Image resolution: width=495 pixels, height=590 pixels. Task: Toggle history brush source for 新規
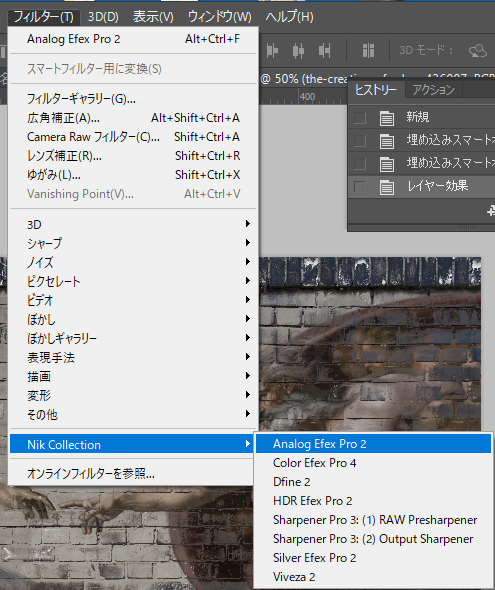pyautogui.click(x=360, y=118)
